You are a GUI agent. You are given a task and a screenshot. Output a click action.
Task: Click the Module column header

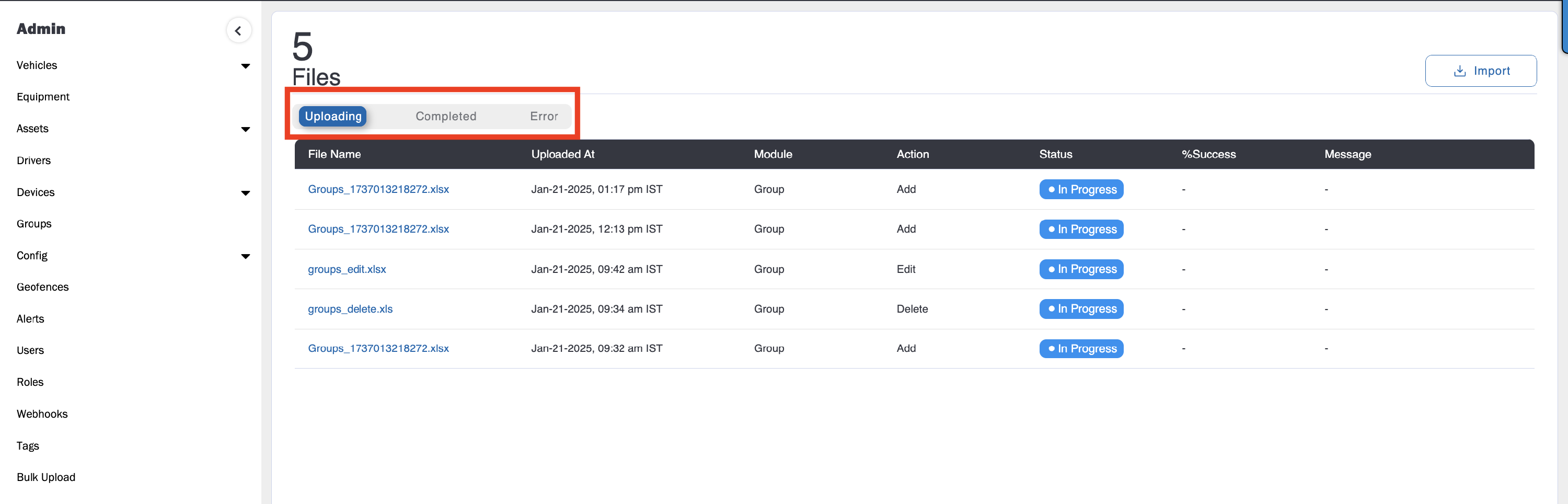[x=773, y=154]
